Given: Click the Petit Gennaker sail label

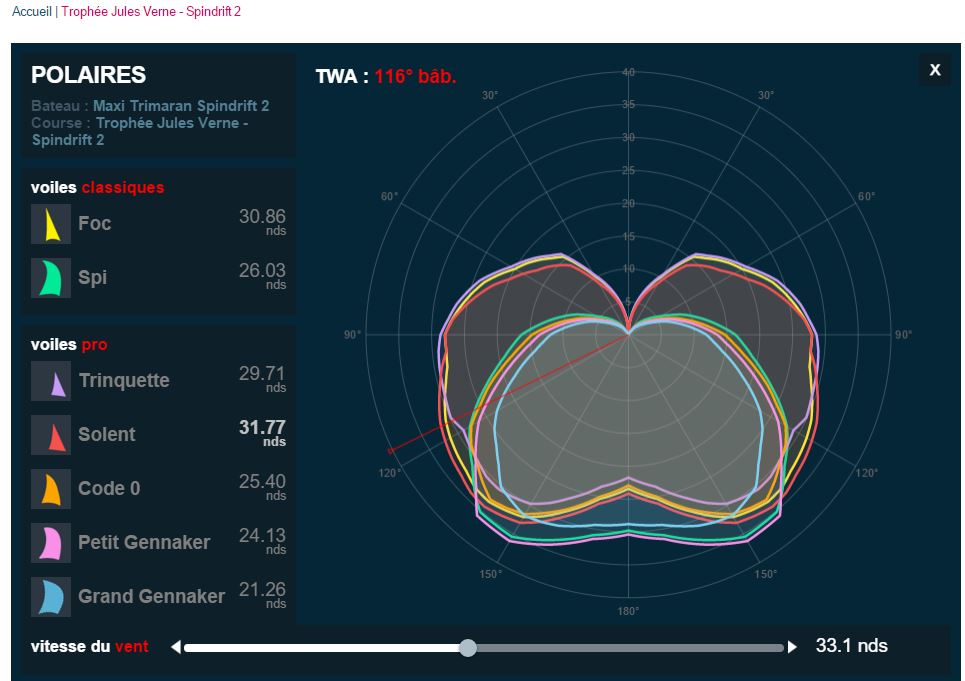Looking at the screenshot, I should (144, 543).
